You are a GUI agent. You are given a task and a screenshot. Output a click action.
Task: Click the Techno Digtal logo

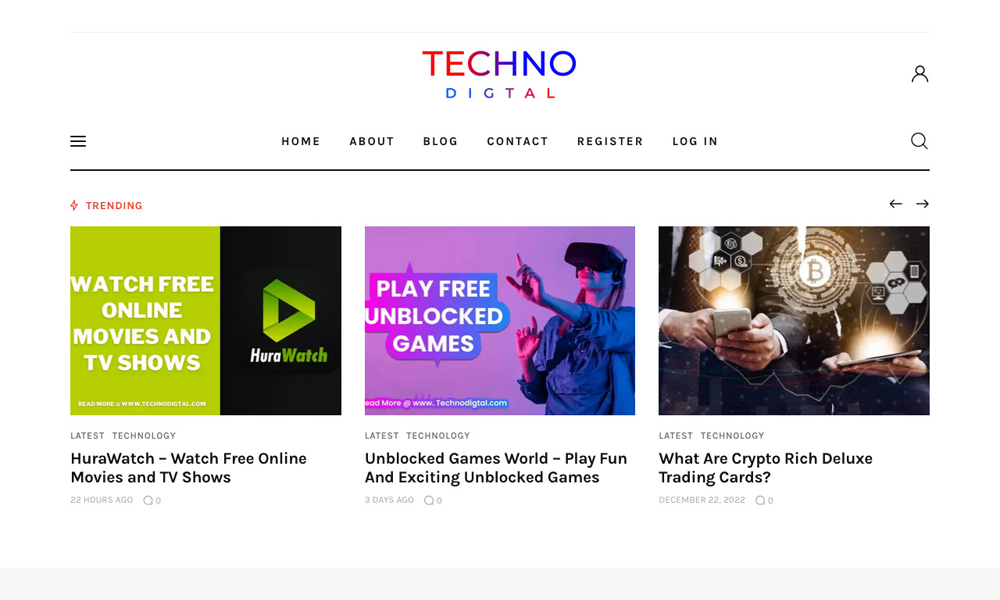[499, 75]
